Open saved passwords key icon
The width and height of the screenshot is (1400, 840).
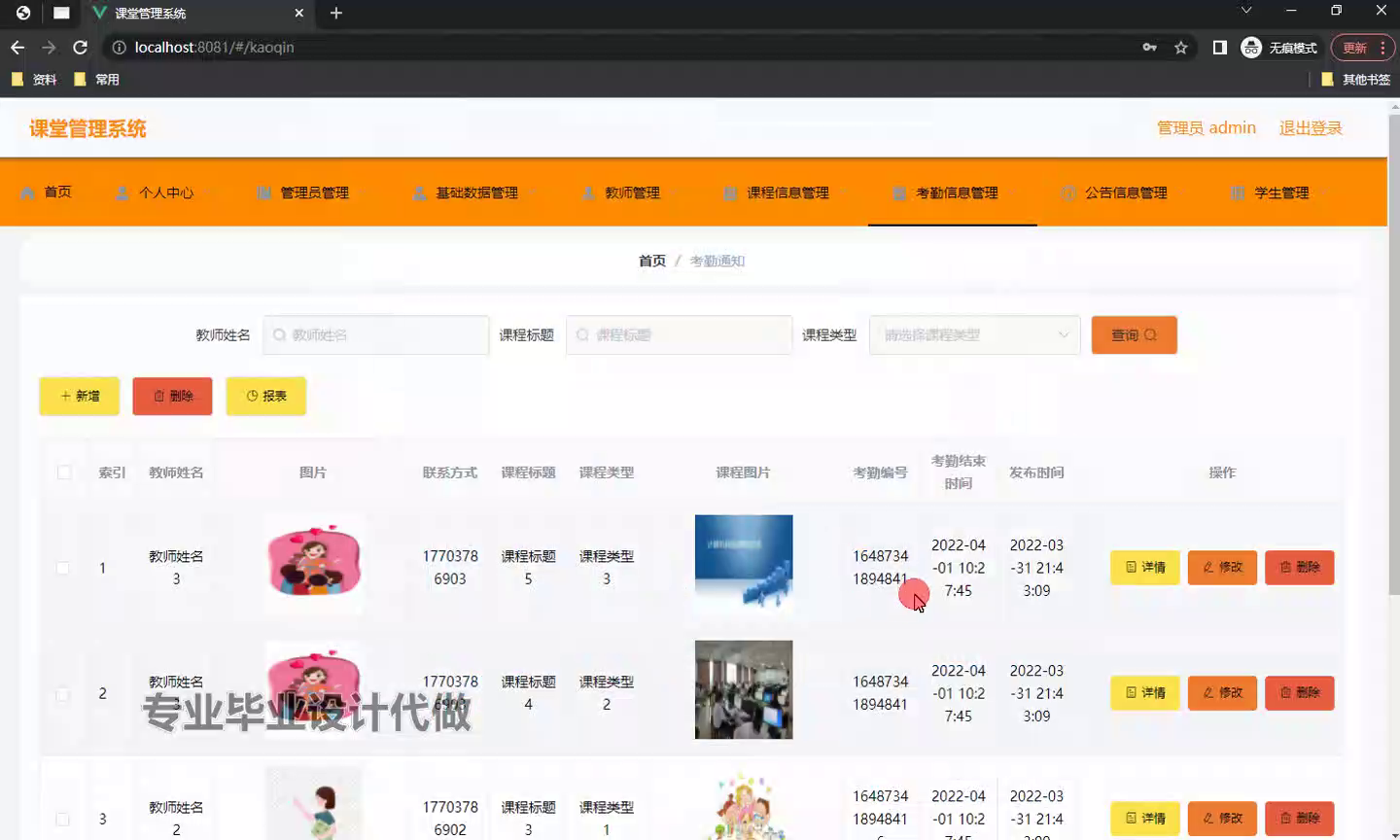pos(1150,47)
